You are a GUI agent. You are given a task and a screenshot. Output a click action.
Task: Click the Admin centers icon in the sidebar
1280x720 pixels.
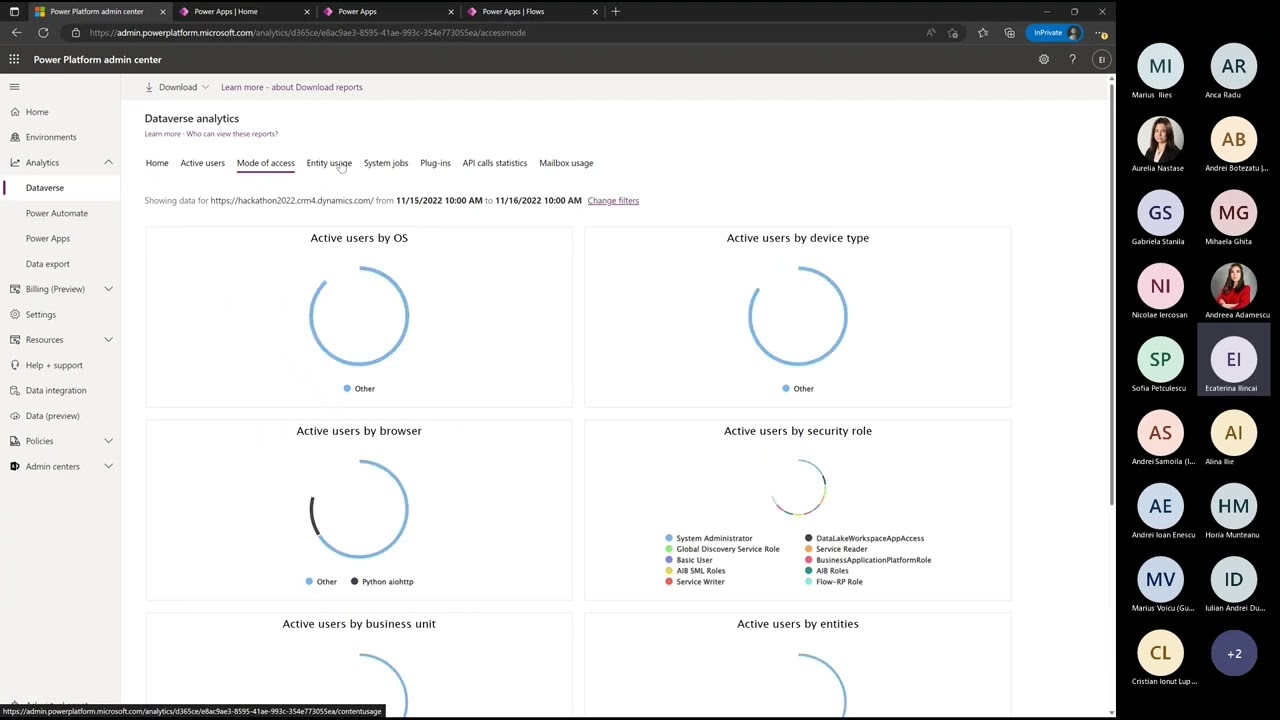(15, 466)
